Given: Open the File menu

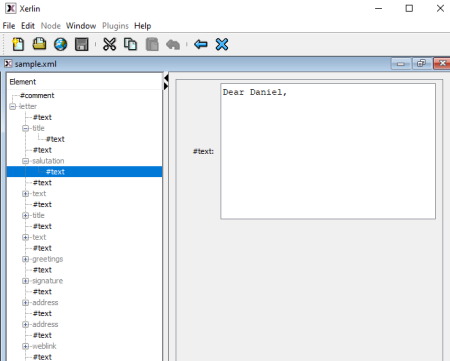Looking at the screenshot, I should pyautogui.click(x=9, y=26).
